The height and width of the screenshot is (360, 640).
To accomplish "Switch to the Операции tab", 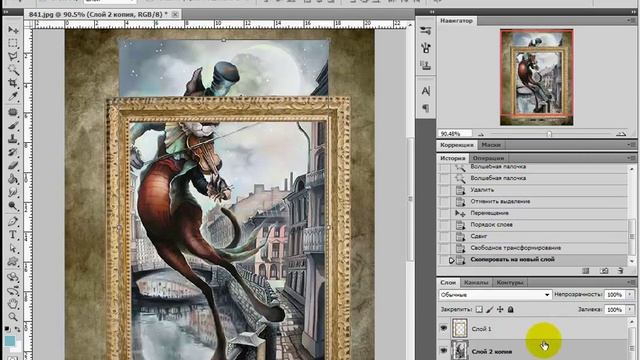I will (x=488, y=158).
